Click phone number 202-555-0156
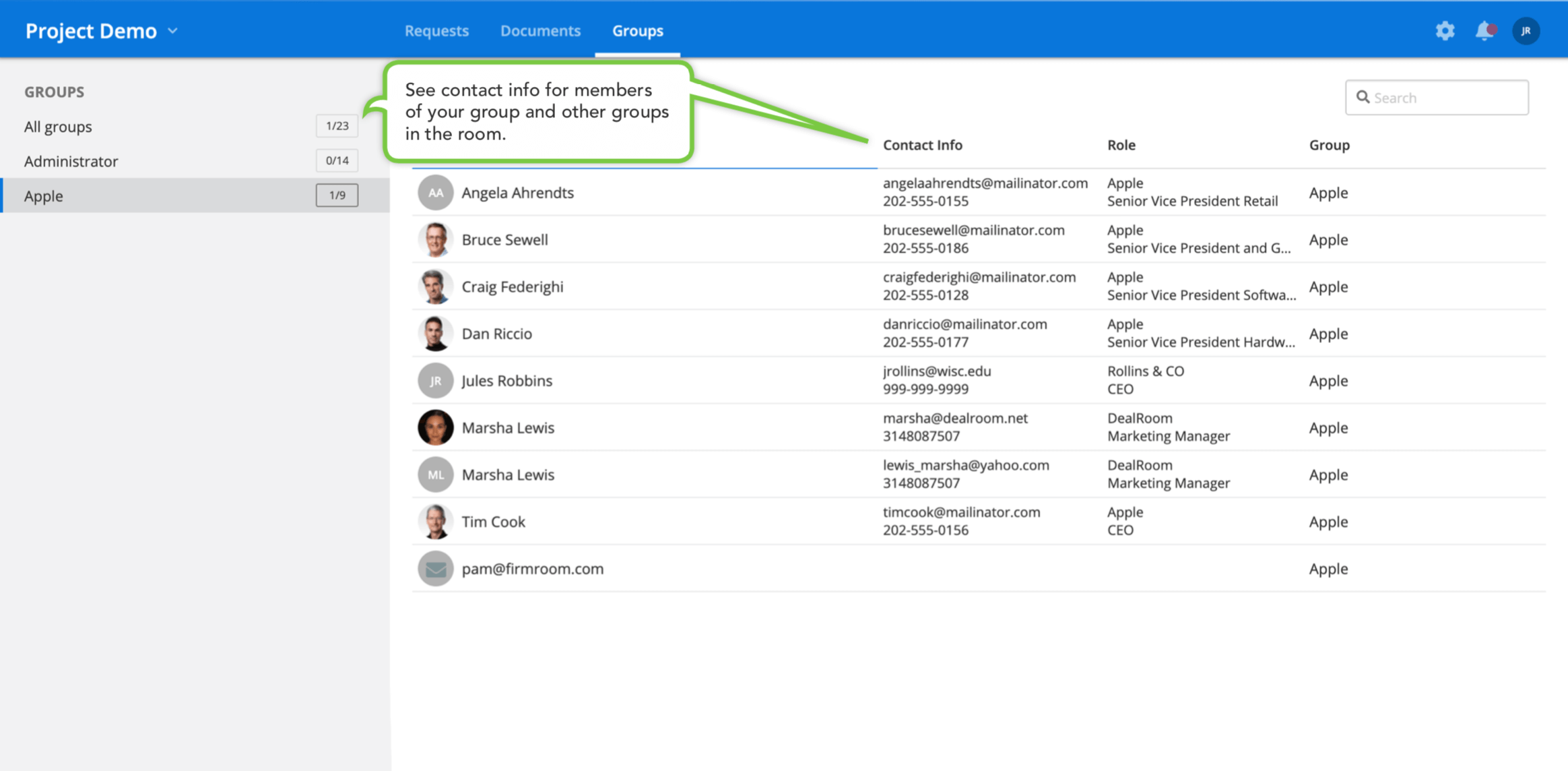Image resolution: width=1568 pixels, height=771 pixels. [925, 530]
